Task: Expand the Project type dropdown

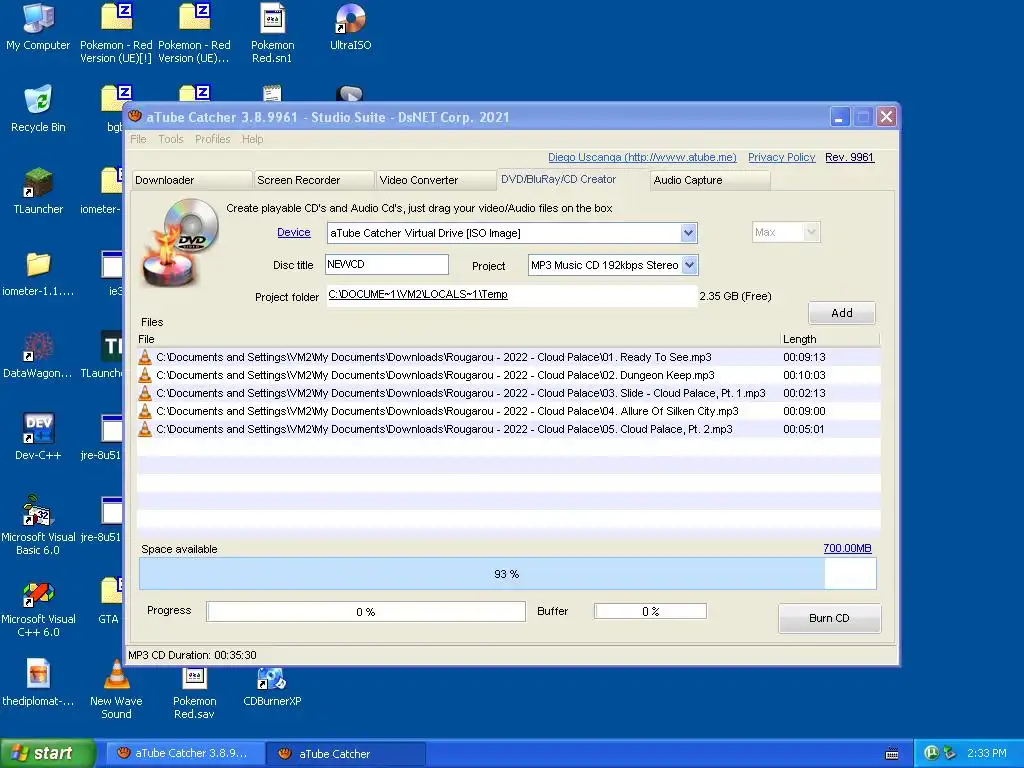Action: pyautogui.click(x=690, y=265)
